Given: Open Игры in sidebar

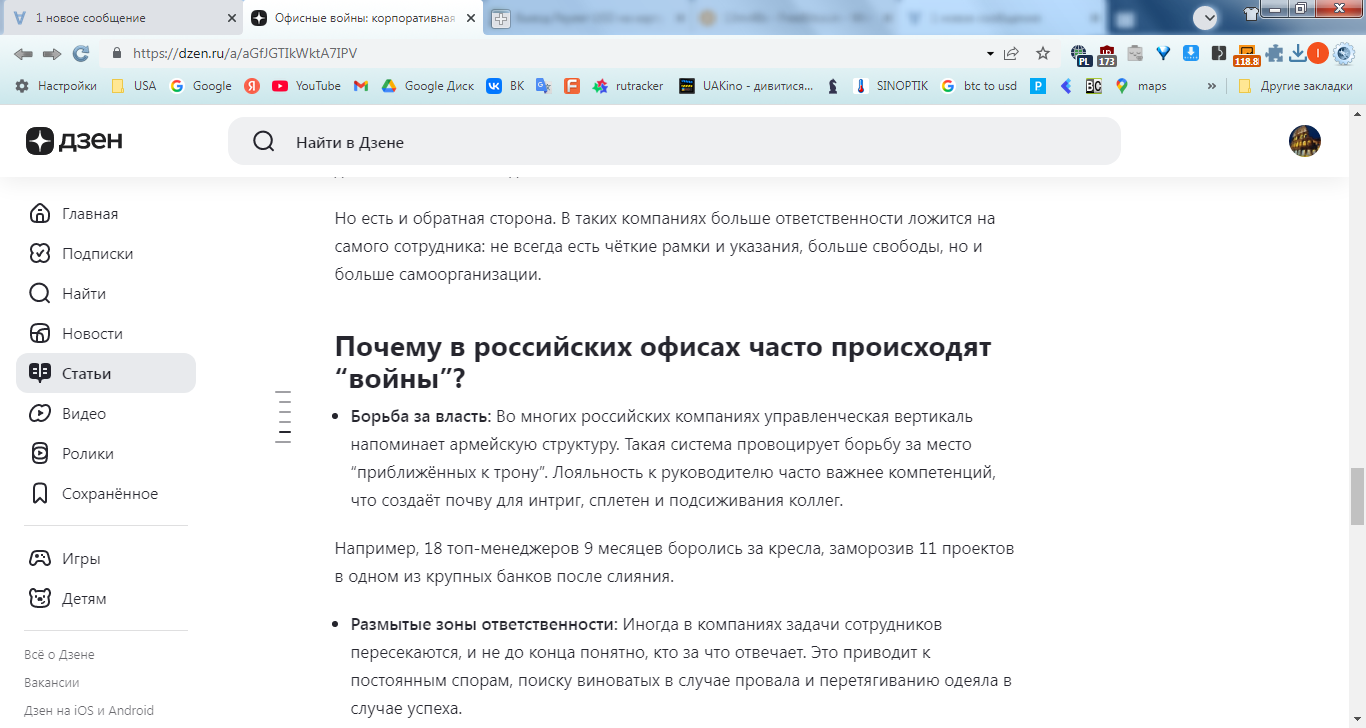Looking at the screenshot, I should point(106,558).
